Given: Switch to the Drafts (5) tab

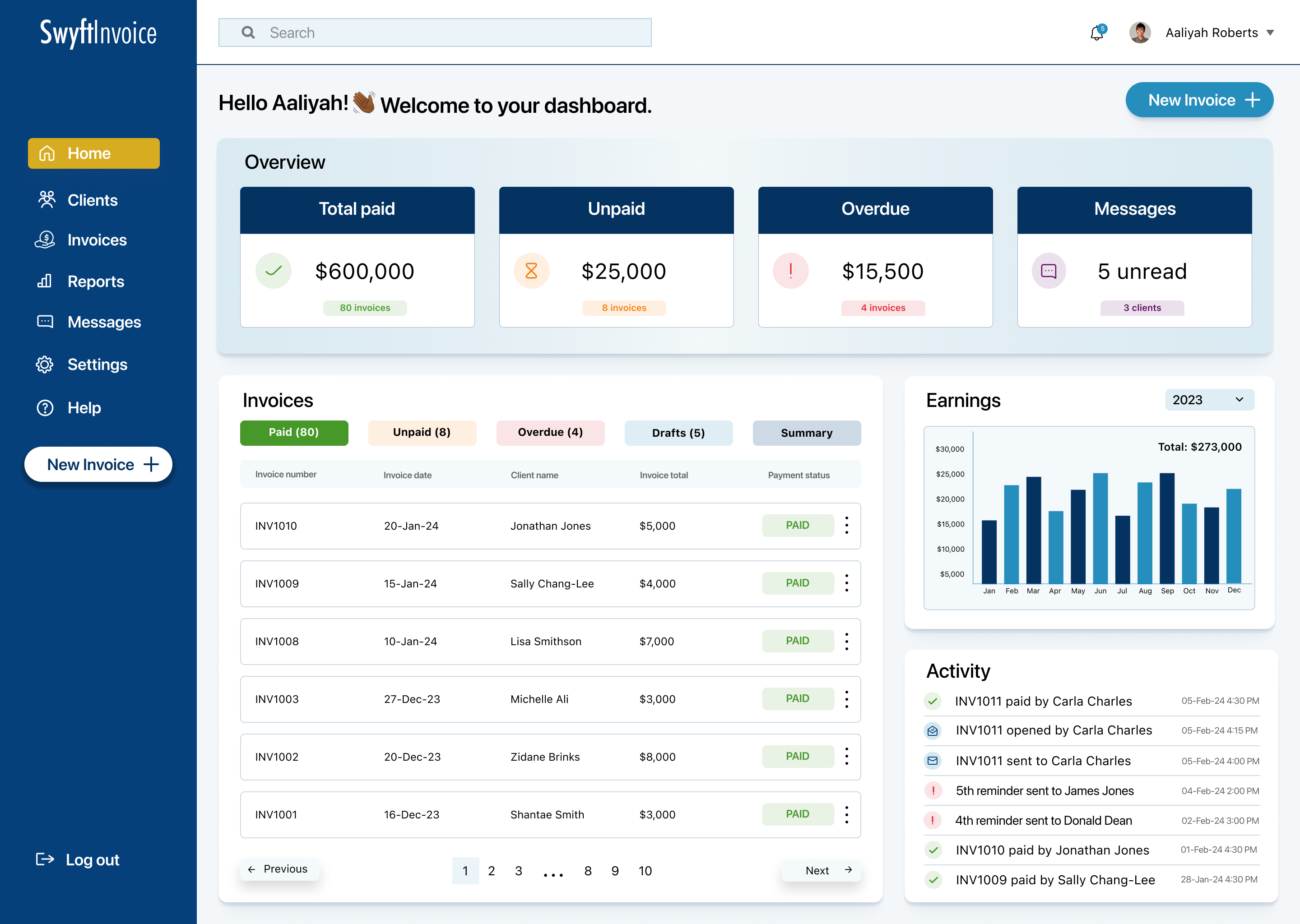Looking at the screenshot, I should click(x=678, y=433).
